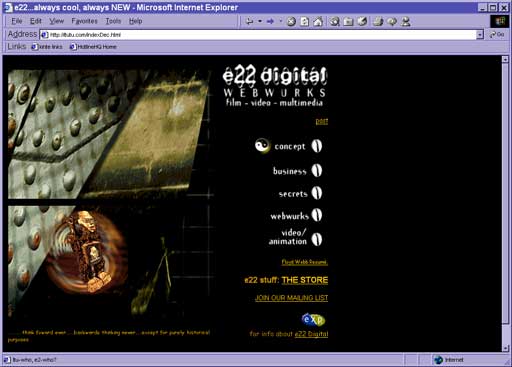Click the video/animation menu text
The image size is (512, 367).
coord(288,237)
